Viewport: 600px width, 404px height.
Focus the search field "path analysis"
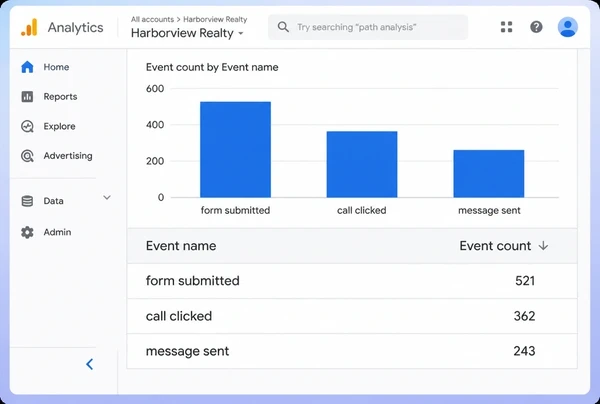tap(368, 27)
